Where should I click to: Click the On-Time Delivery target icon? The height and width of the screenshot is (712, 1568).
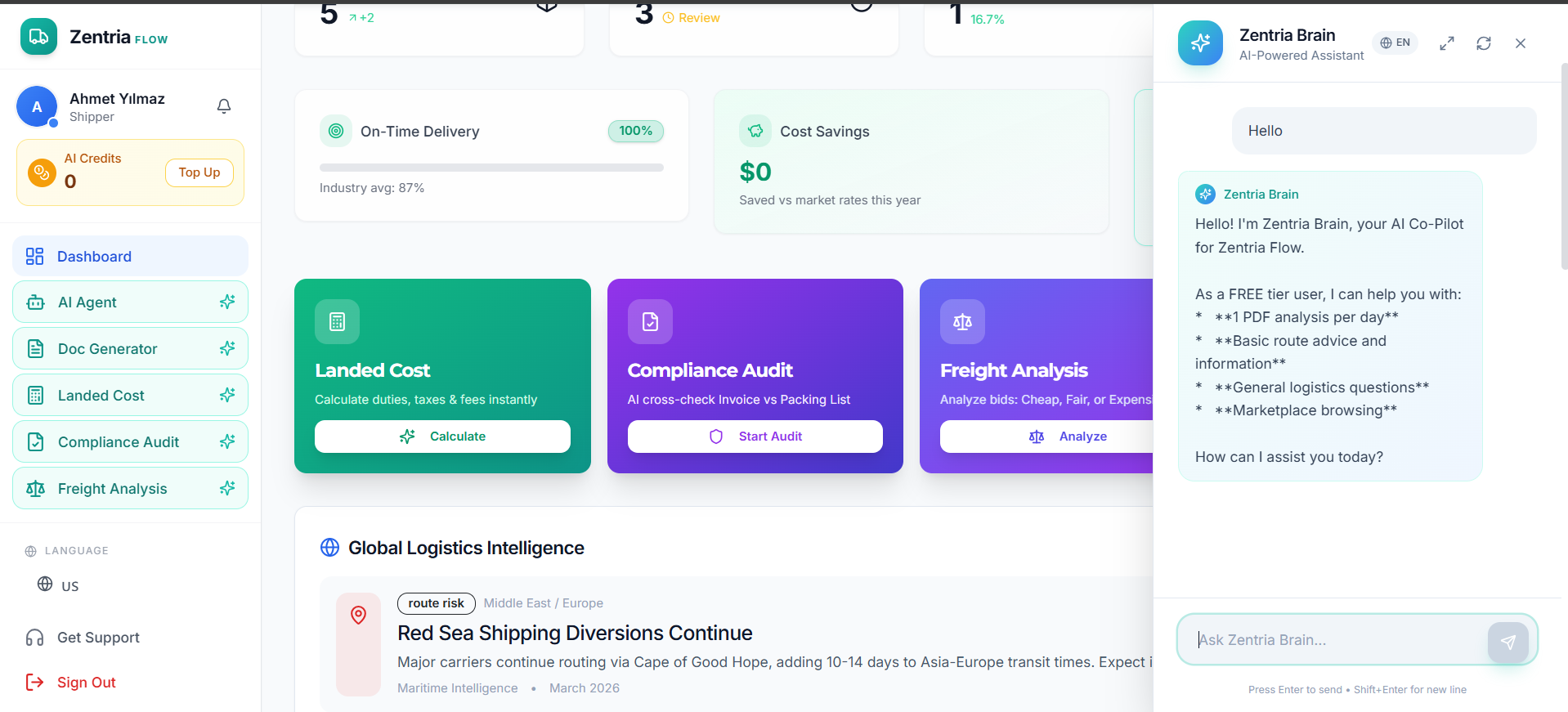[x=336, y=131]
